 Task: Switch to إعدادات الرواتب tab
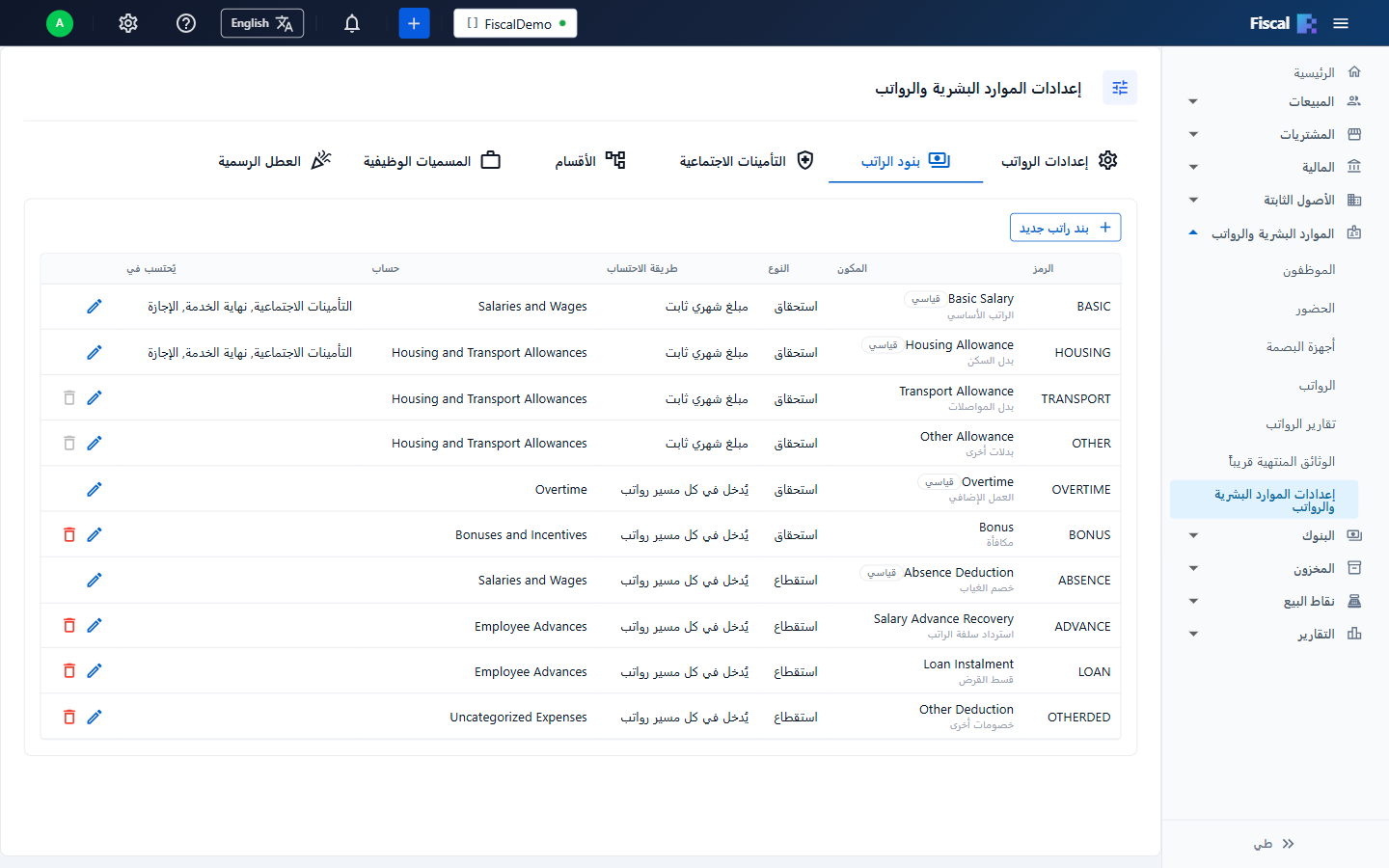tap(1059, 161)
